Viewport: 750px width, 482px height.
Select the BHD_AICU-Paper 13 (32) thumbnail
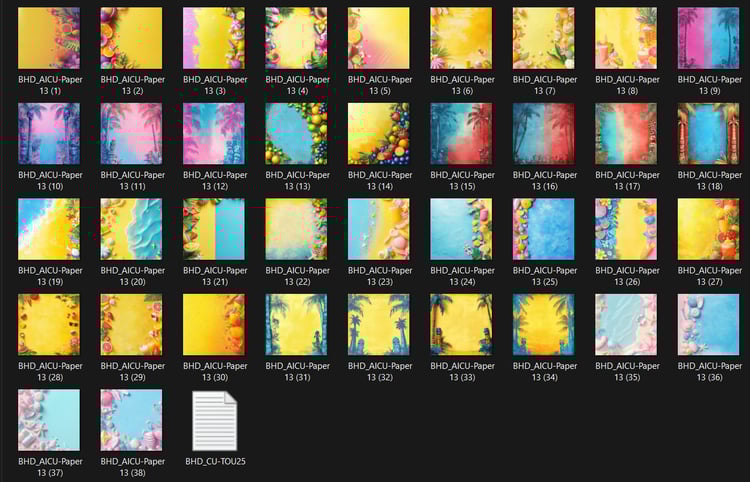pyautogui.click(x=379, y=325)
